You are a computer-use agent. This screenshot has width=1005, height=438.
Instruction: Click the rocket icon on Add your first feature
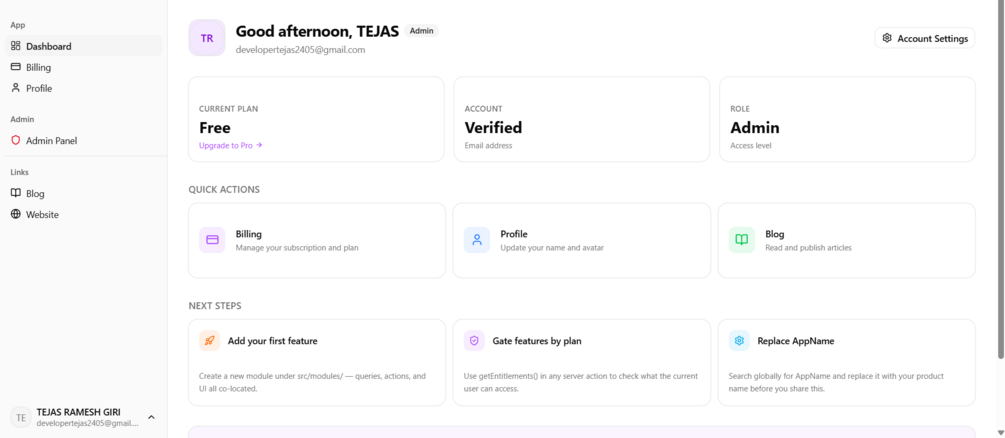pyautogui.click(x=210, y=341)
